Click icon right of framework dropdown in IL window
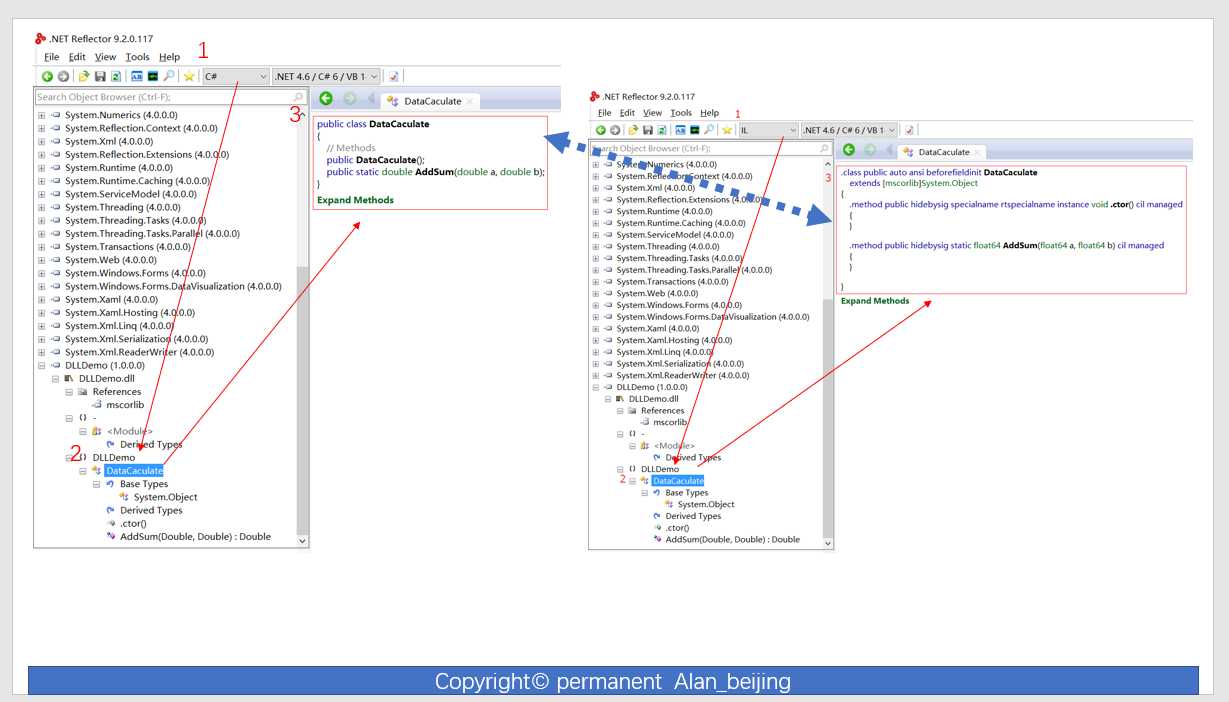 909,130
